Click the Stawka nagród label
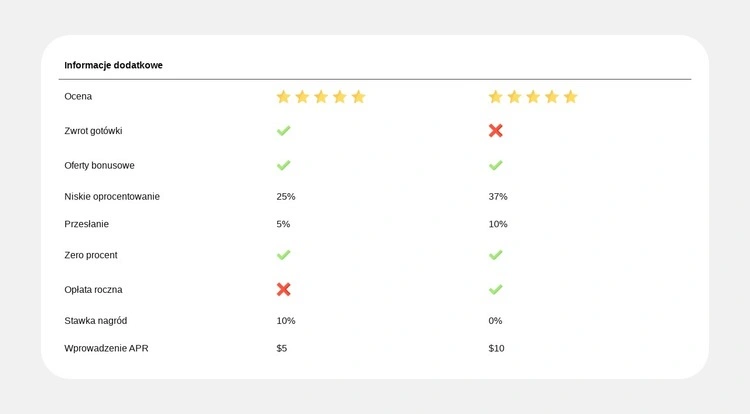Image resolution: width=750 pixels, height=414 pixels. [x=96, y=321]
